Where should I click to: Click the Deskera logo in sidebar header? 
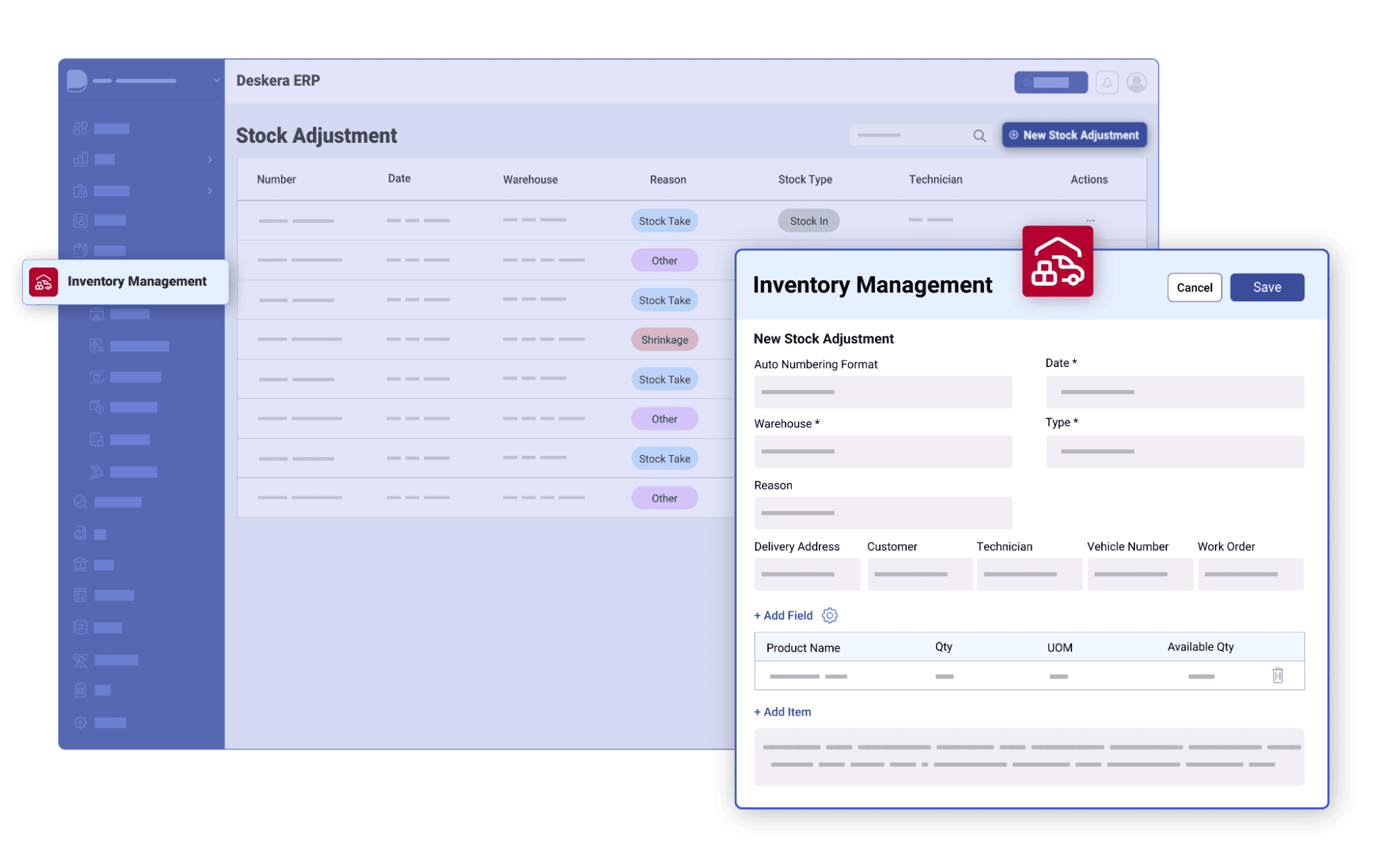tap(77, 80)
